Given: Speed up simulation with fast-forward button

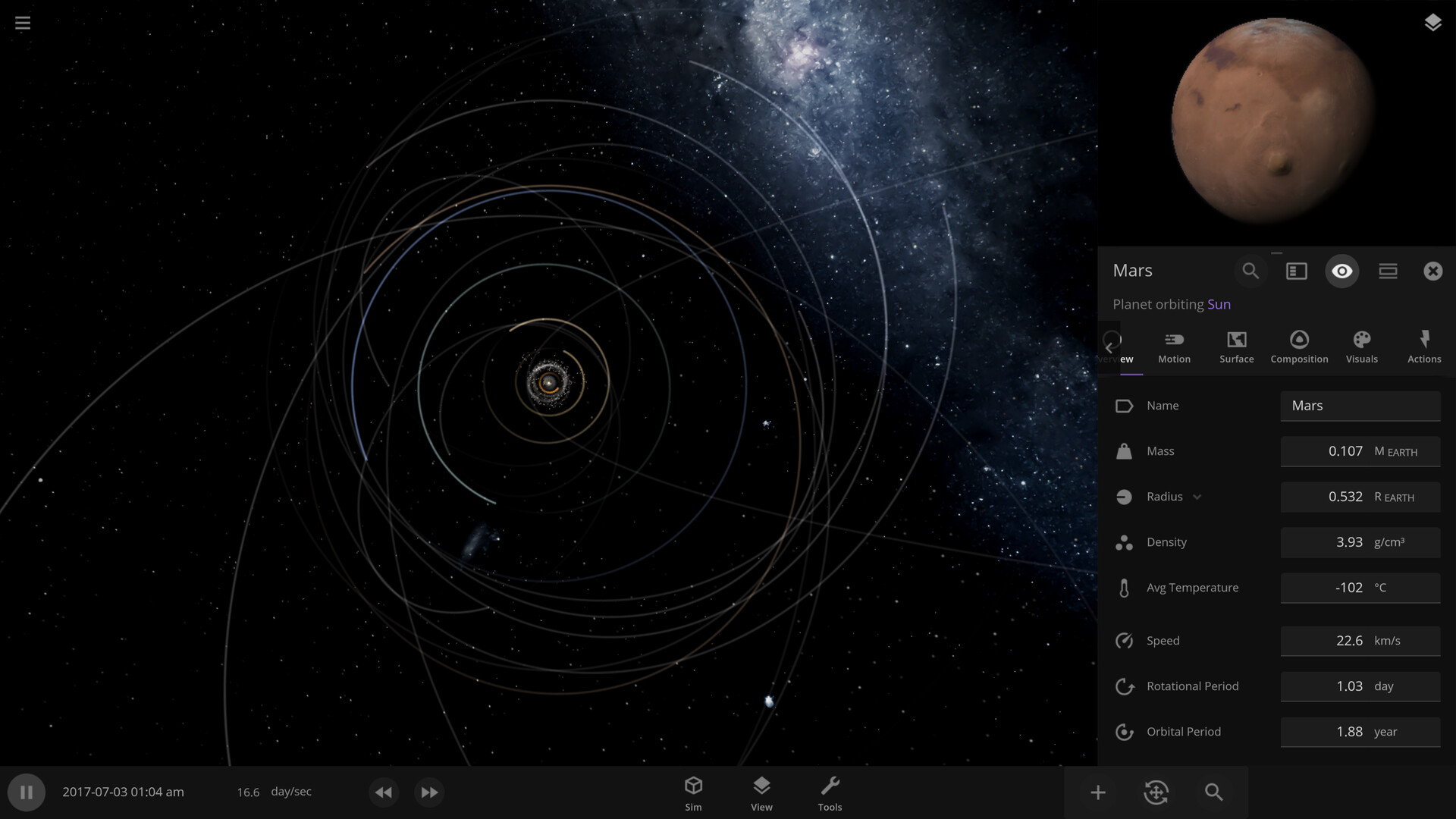Looking at the screenshot, I should (429, 792).
